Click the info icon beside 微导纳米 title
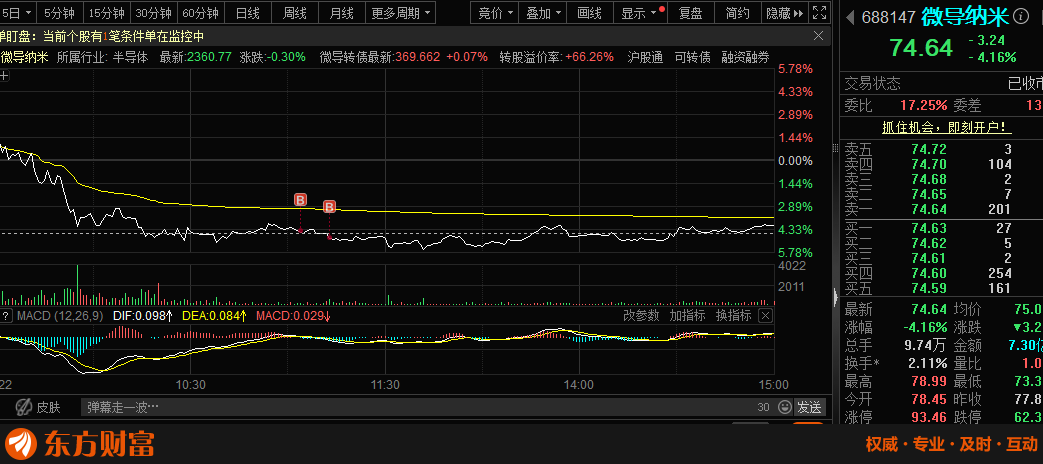This screenshot has height=464, width=1043. point(1021,16)
